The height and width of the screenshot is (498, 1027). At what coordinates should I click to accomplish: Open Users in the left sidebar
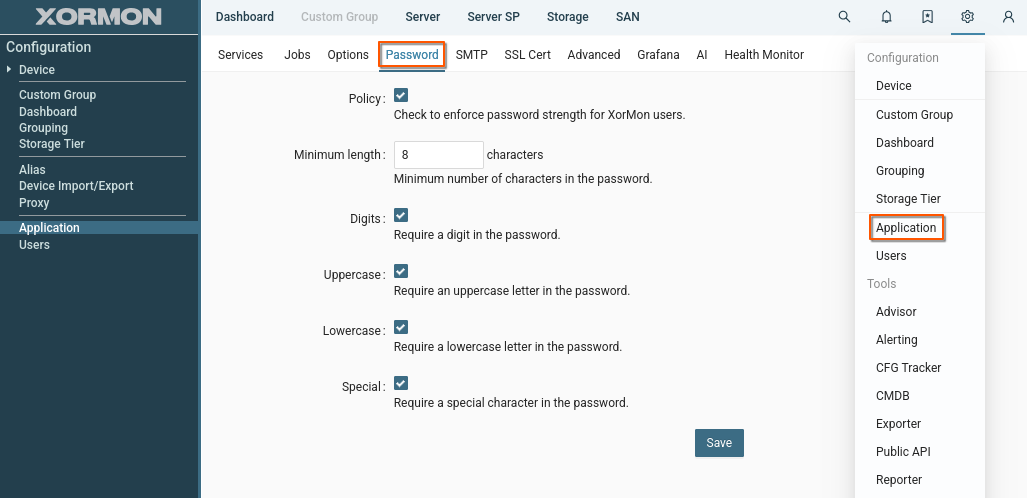point(34,245)
